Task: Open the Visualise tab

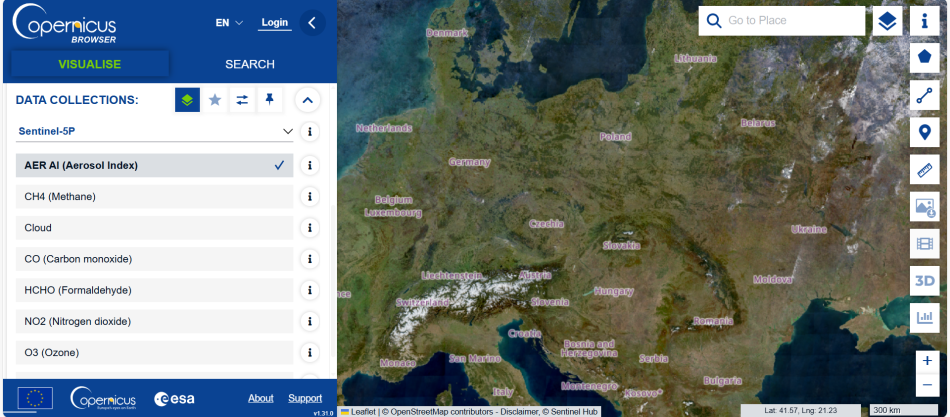Action: (90, 64)
